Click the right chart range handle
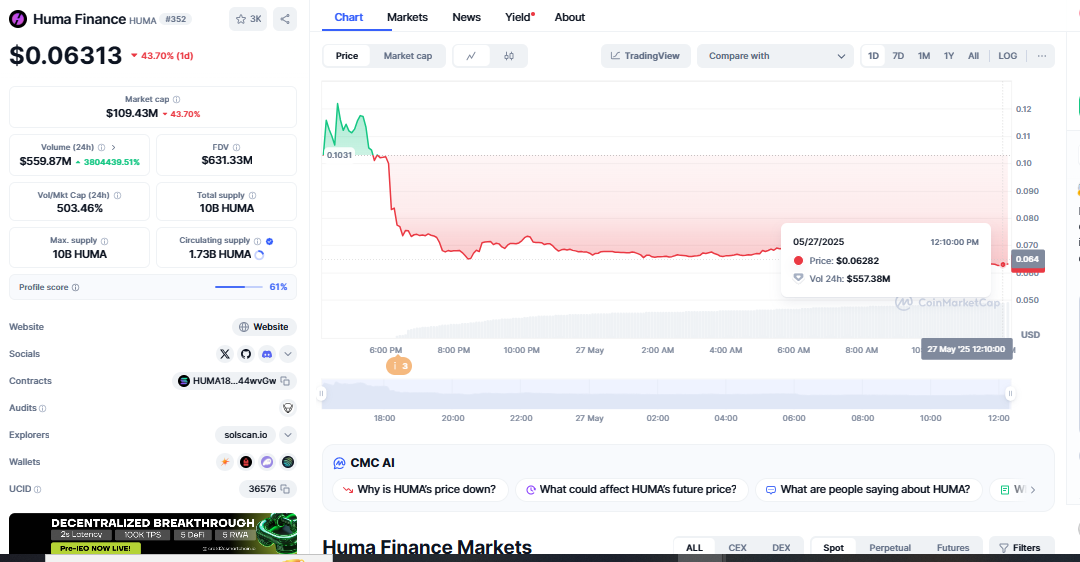Screen dimensions: 1080x562 1010,394
